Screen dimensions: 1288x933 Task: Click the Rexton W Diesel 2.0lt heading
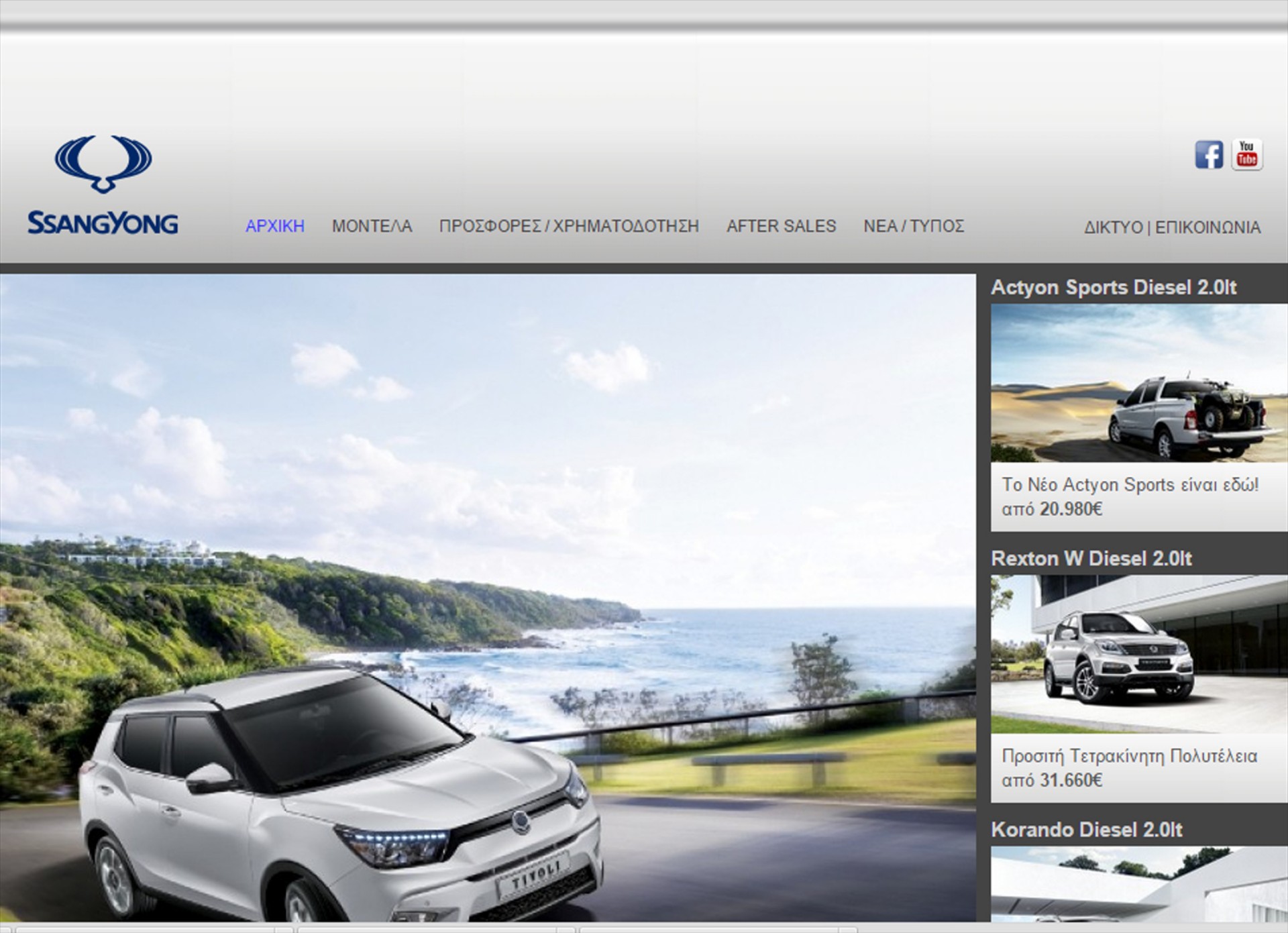point(1091,559)
